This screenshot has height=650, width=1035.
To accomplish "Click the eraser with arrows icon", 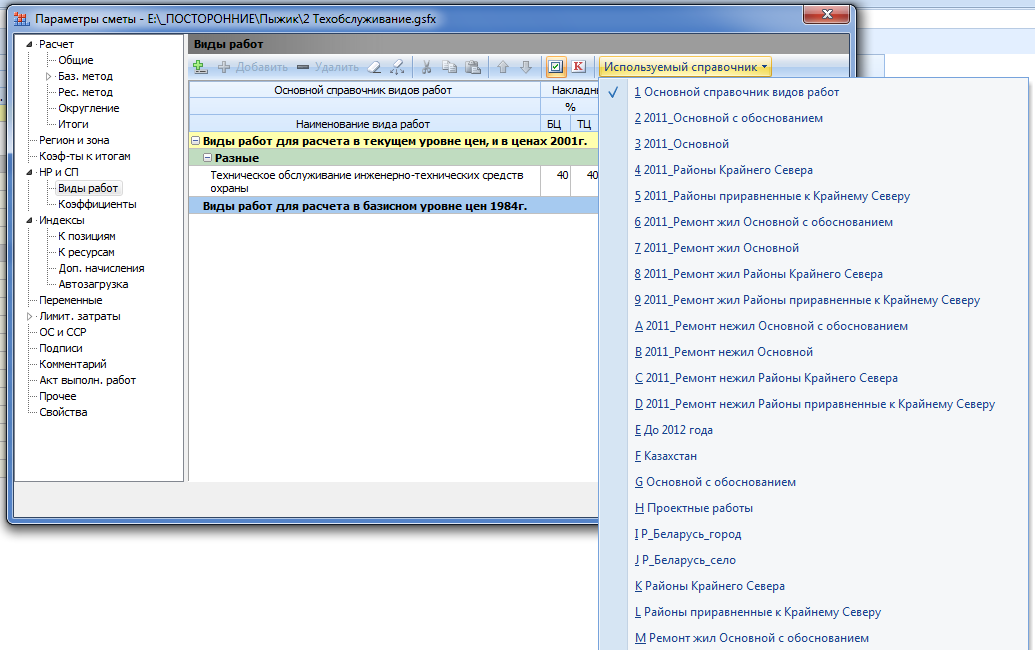I will [397, 67].
